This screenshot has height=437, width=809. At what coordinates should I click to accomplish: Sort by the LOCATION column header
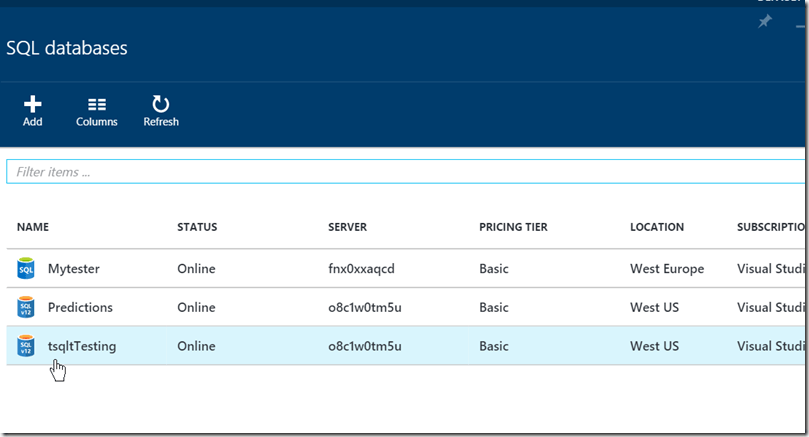657,227
